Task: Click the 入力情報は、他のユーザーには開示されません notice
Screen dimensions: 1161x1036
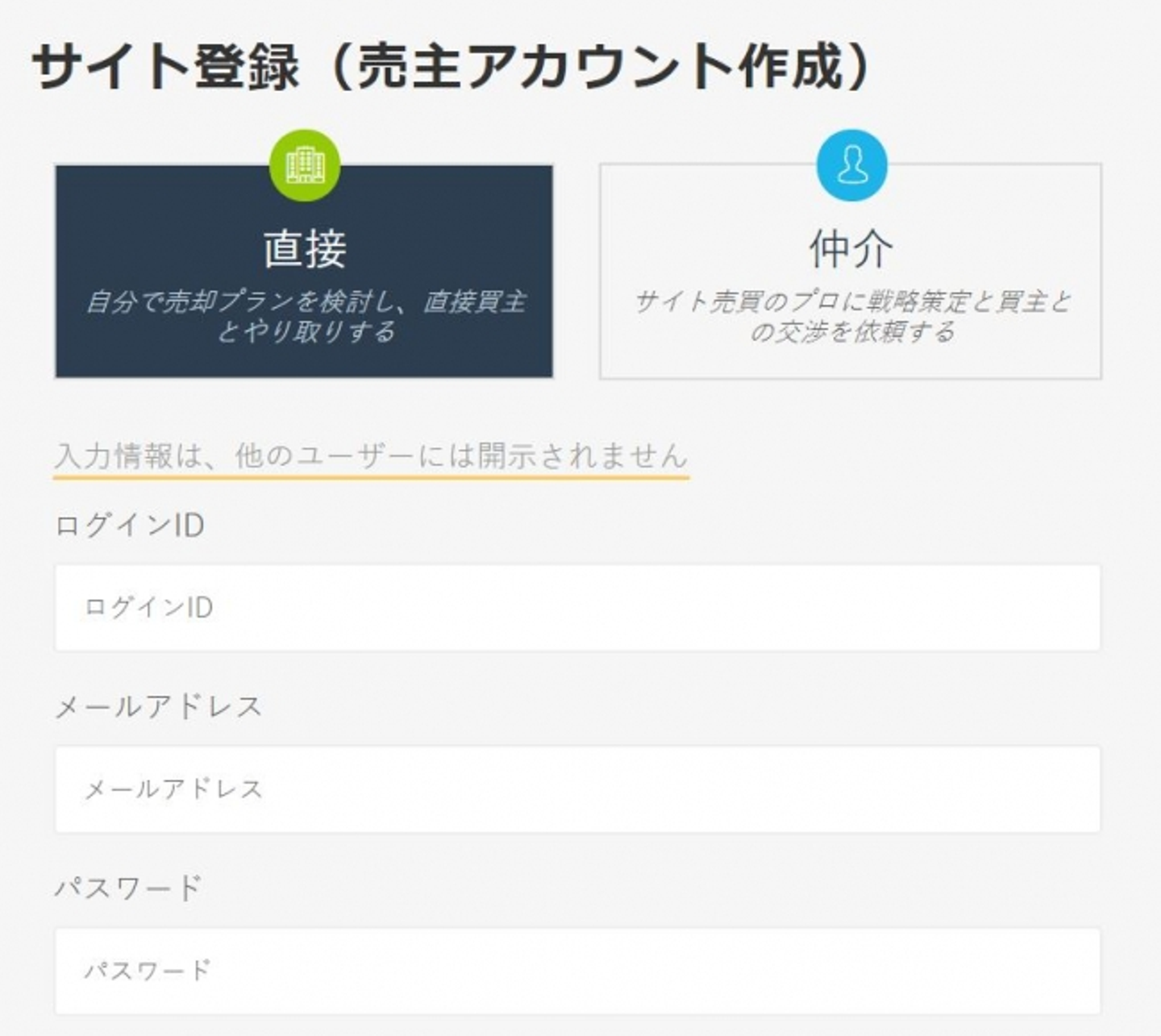Action: pos(371,456)
